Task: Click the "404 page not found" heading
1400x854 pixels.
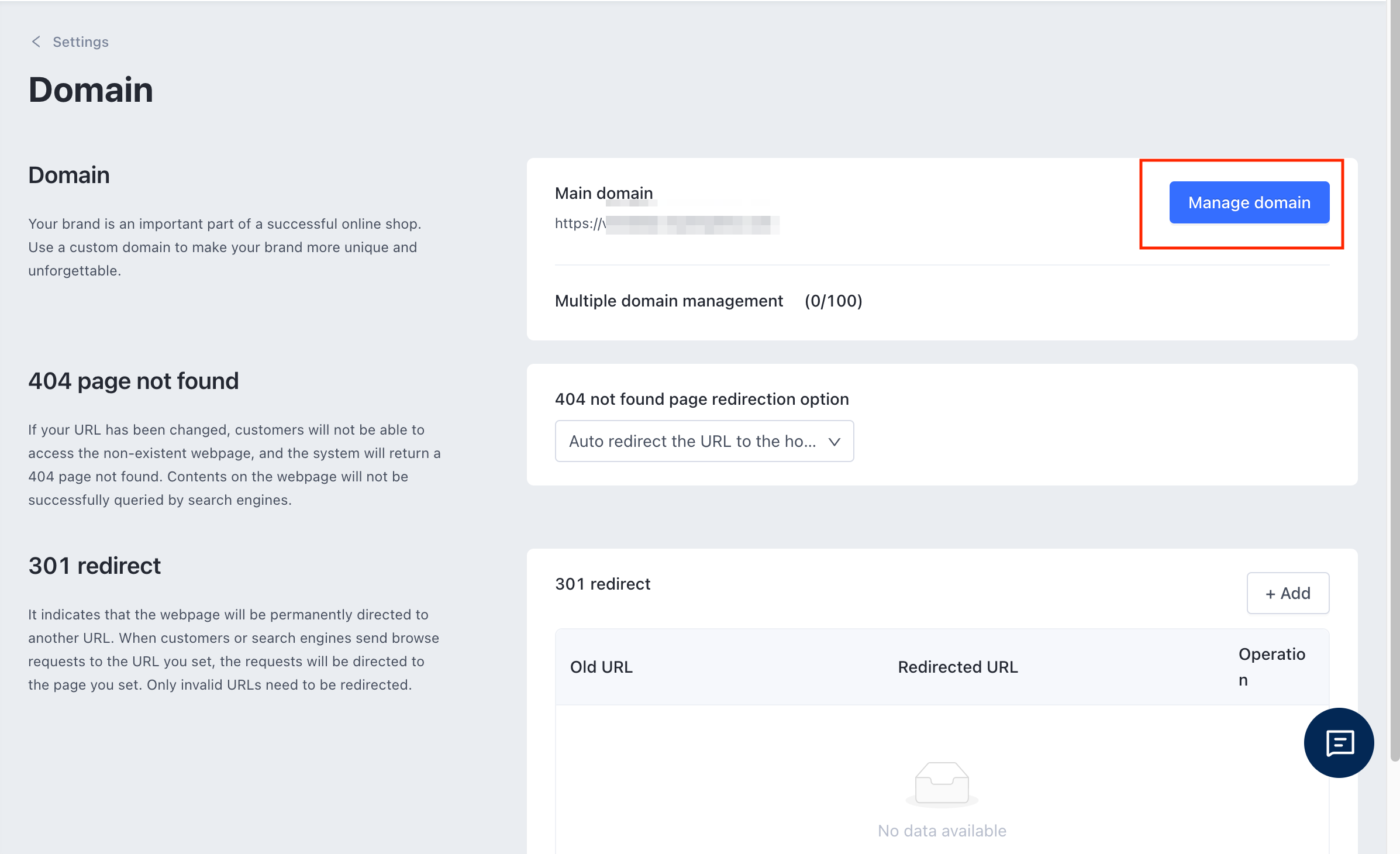Action: coord(133,381)
